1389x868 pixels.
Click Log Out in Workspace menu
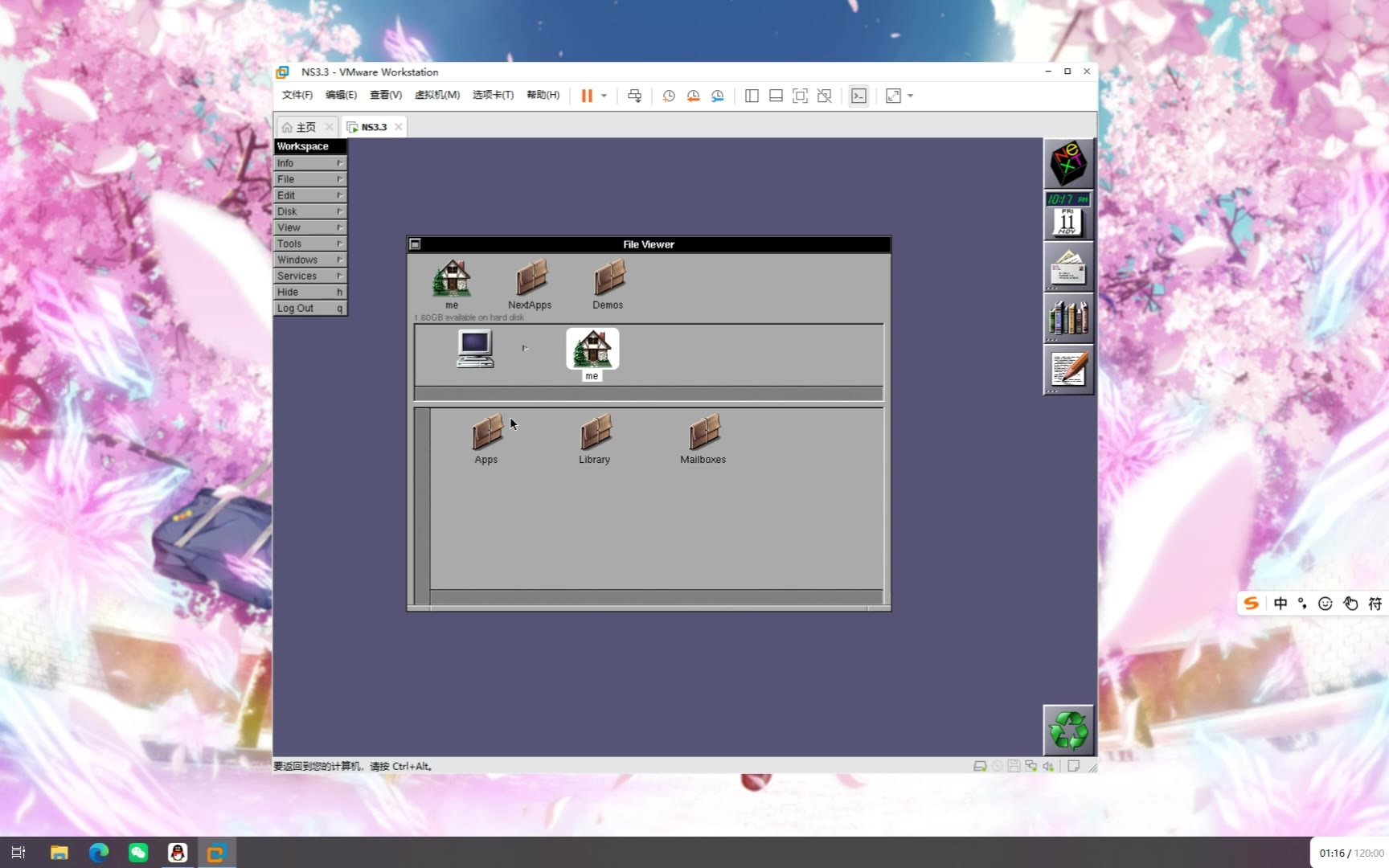pyautogui.click(x=310, y=308)
